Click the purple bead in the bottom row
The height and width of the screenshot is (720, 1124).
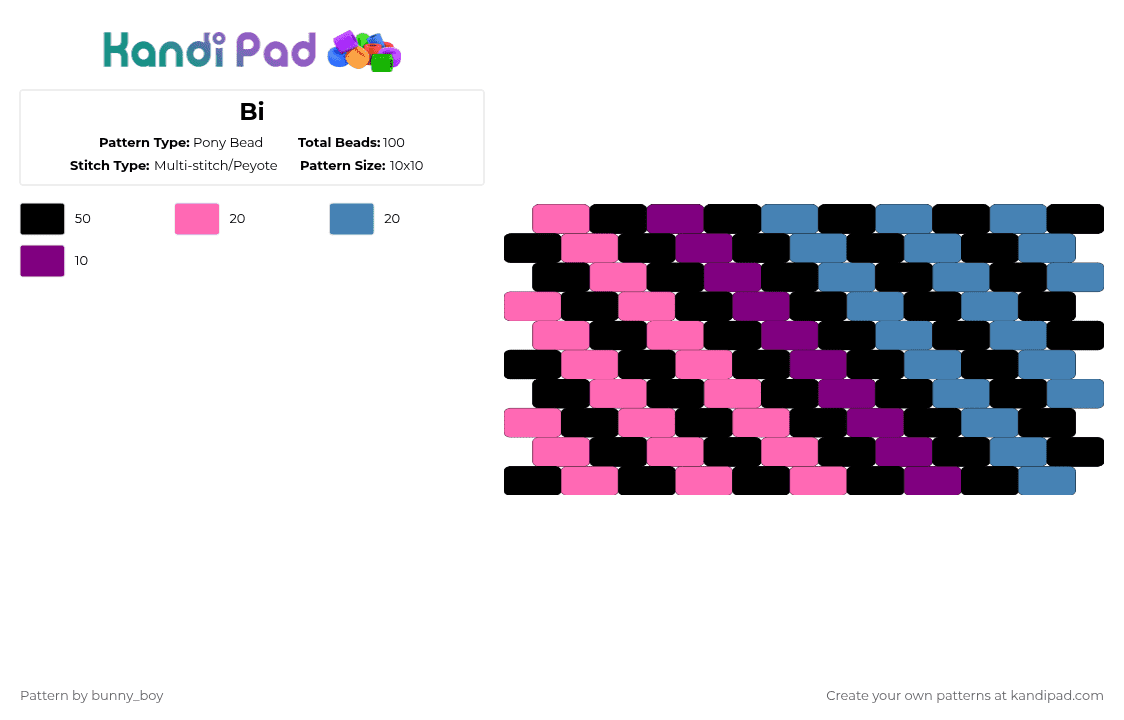click(933, 481)
